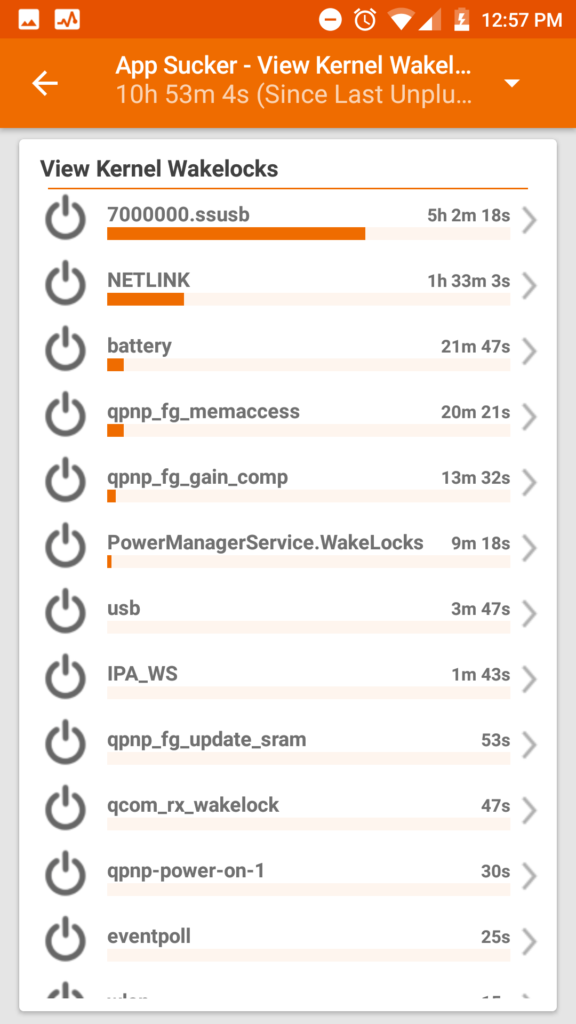The image size is (576, 1024).
Task: Open details chevron for qpnp_fg_update_sram
Action: click(x=529, y=746)
